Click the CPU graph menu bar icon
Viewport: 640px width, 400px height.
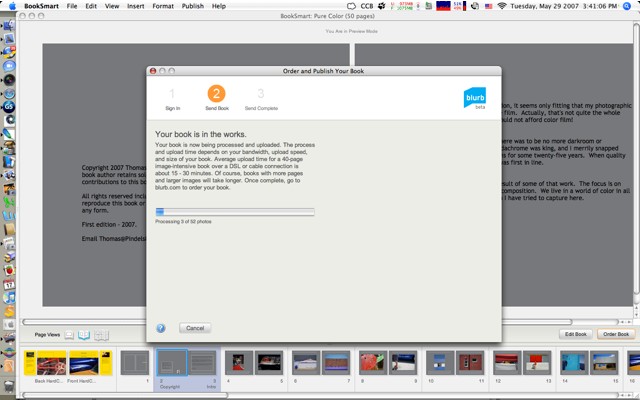443,6
